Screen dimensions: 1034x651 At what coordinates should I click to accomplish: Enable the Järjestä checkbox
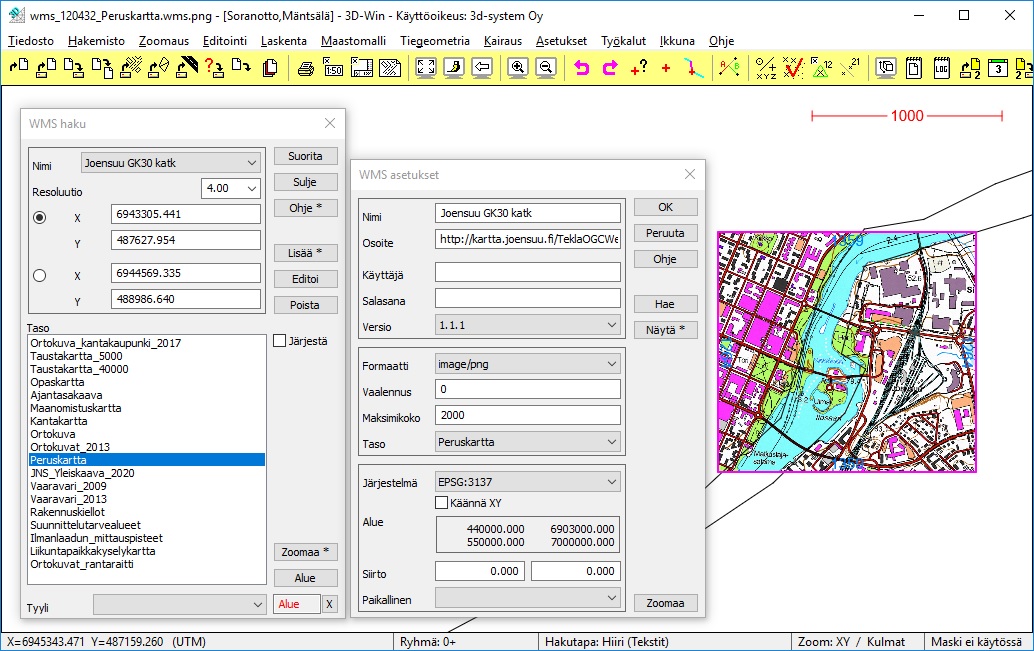[x=280, y=341]
